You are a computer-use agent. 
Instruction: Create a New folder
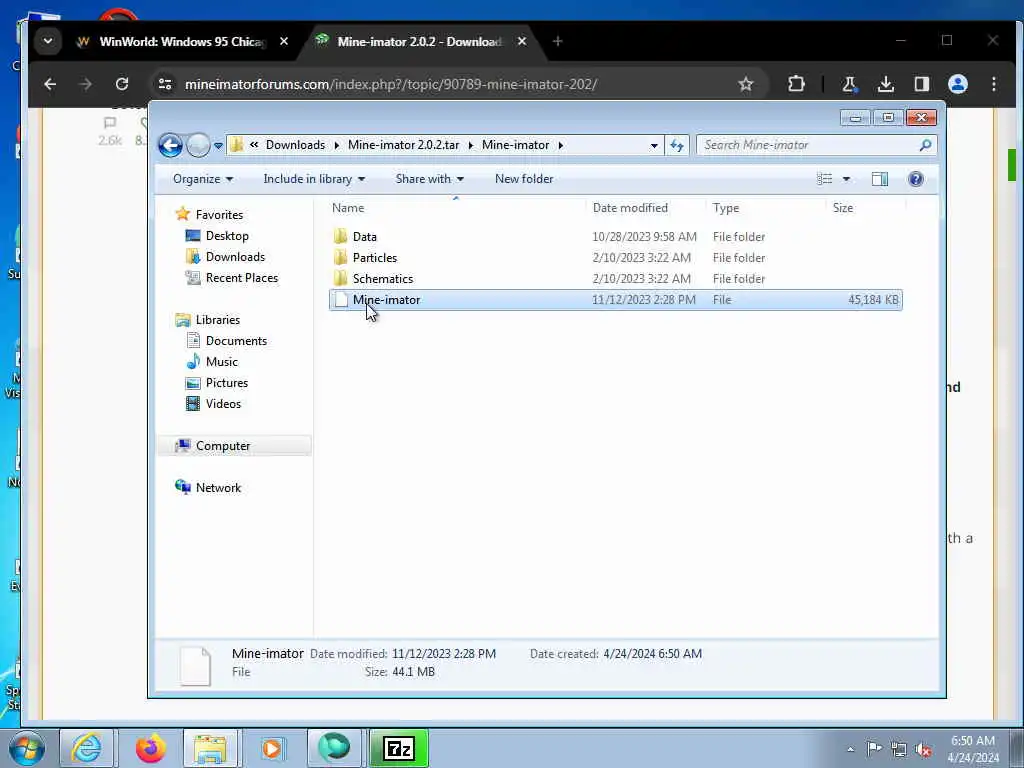[x=524, y=179]
